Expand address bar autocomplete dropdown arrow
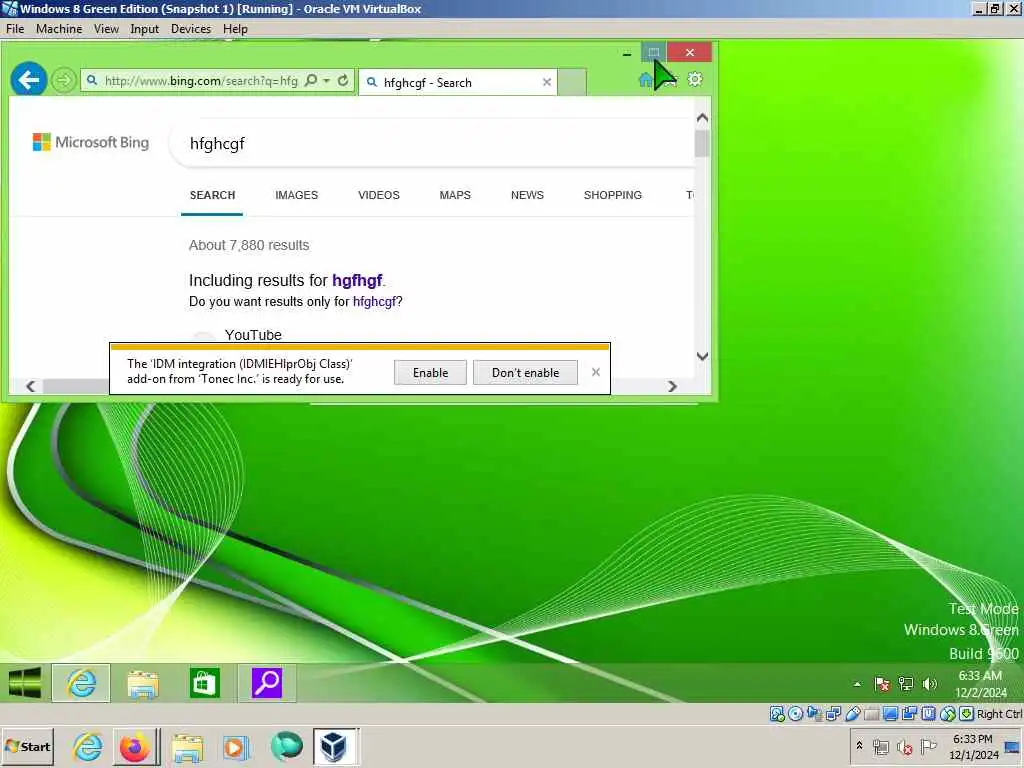 [x=327, y=80]
